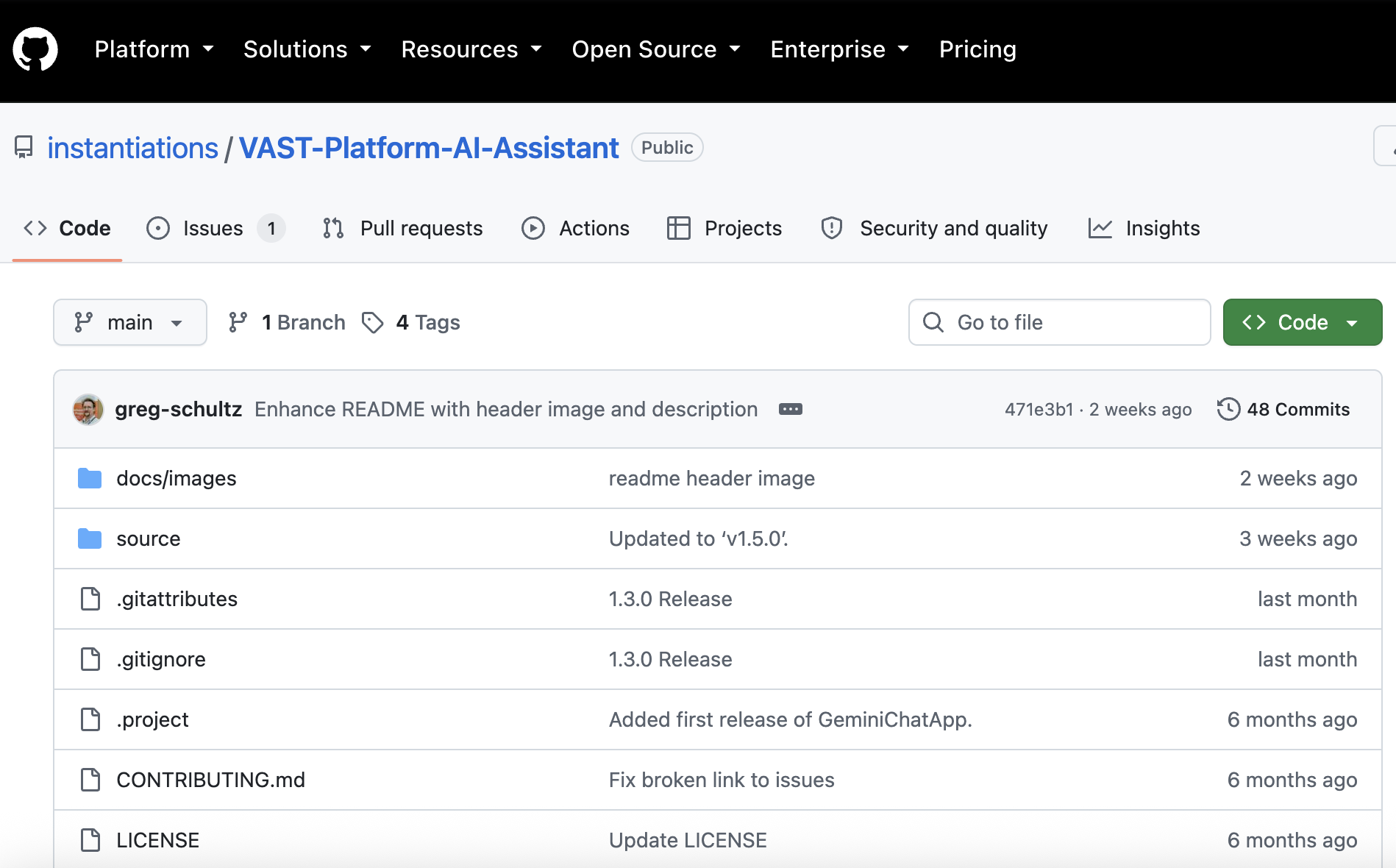Screen dimensions: 1396x868
Task: Click the Public visibility badge
Action: point(667,147)
